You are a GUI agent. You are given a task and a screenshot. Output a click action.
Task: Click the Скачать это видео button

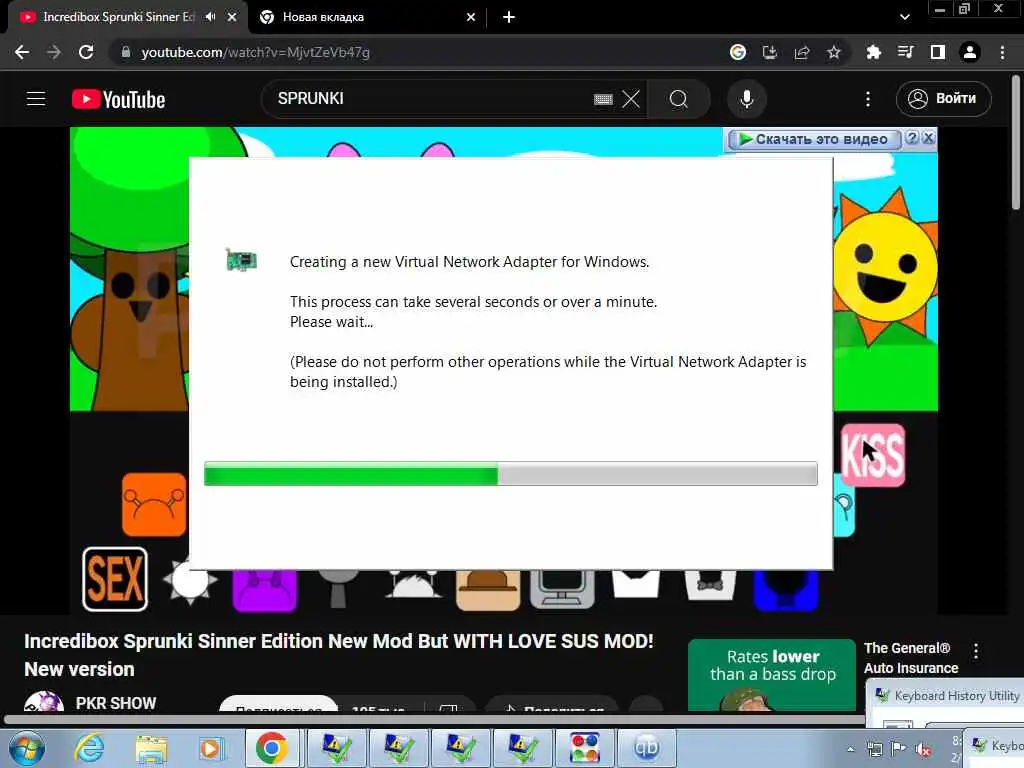click(813, 139)
